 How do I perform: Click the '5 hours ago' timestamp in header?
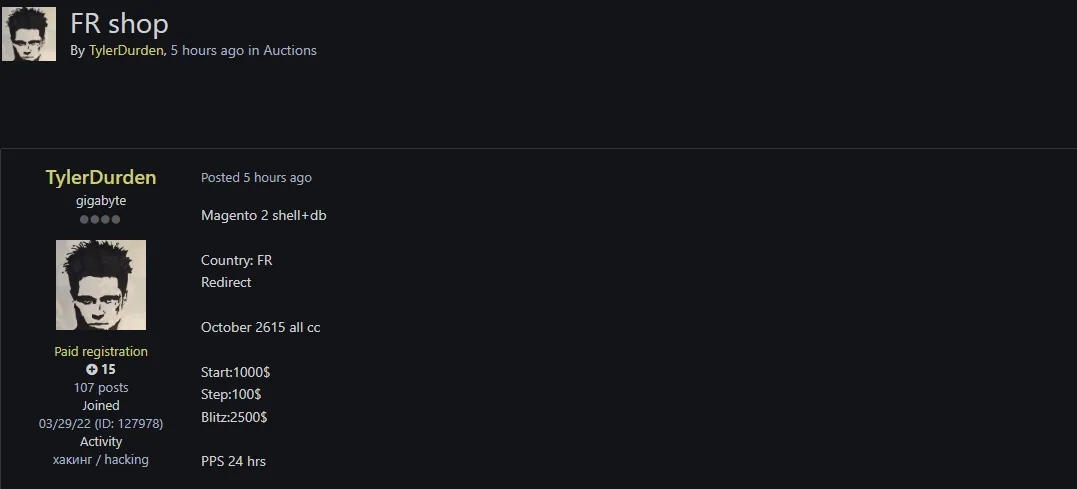point(207,50)
